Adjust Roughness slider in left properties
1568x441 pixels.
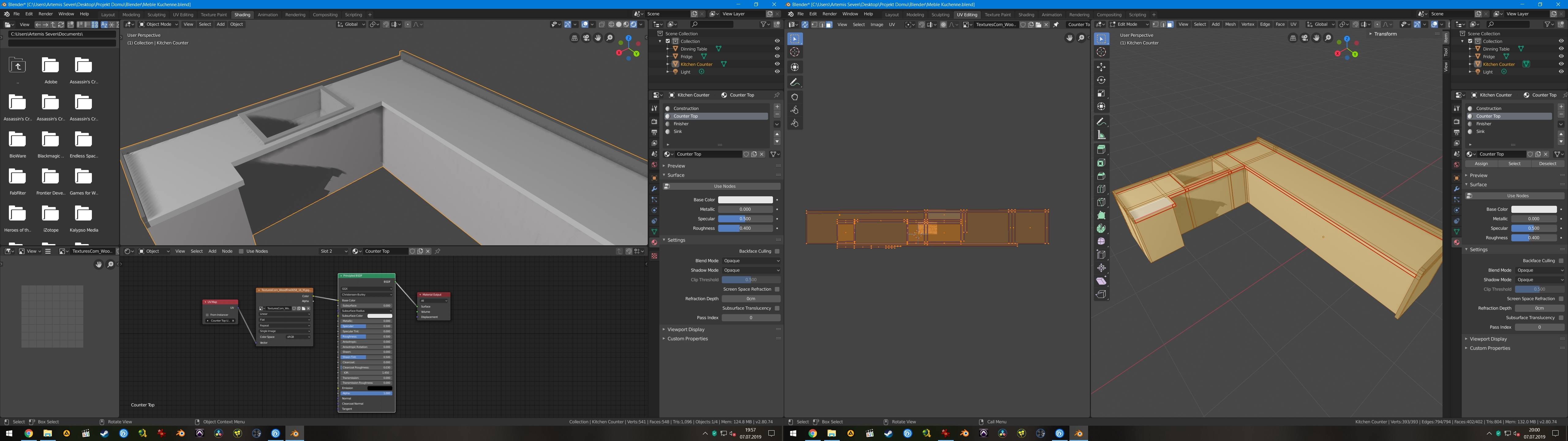[745, 228]
